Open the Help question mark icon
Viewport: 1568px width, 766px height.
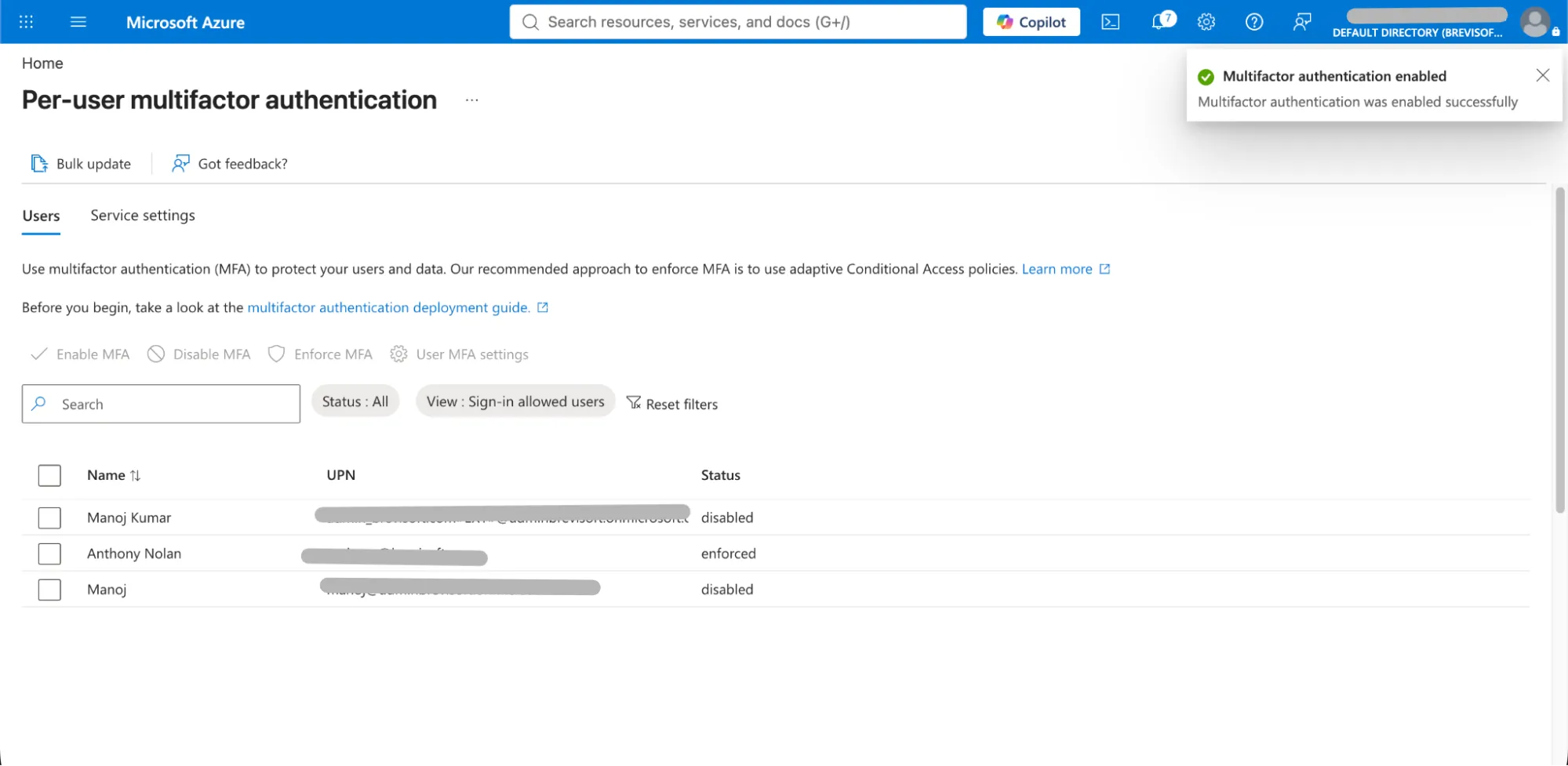pos(1254,22)
